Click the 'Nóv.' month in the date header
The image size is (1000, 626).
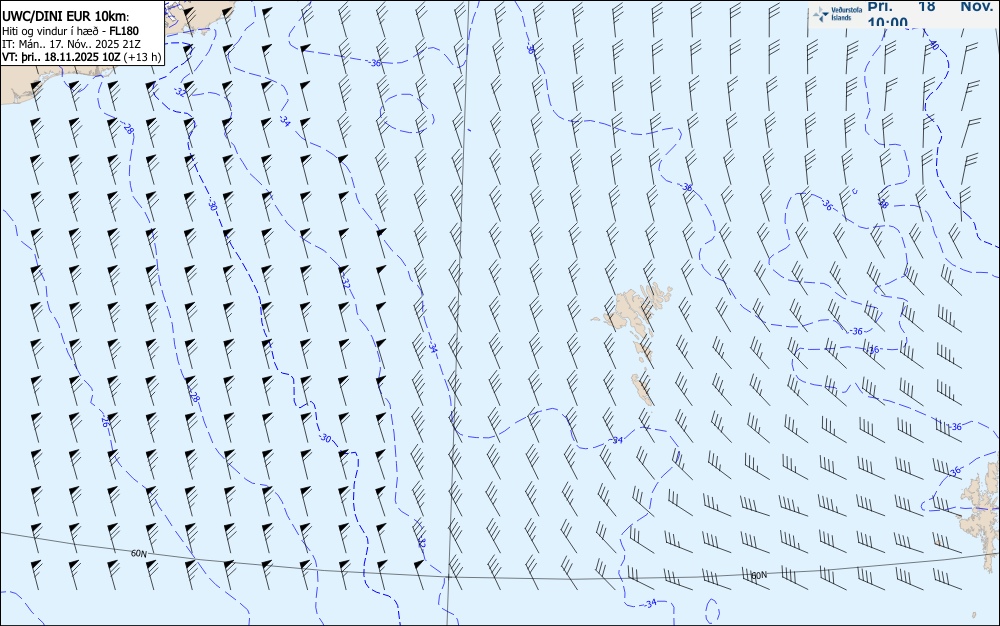click(976, 6)
